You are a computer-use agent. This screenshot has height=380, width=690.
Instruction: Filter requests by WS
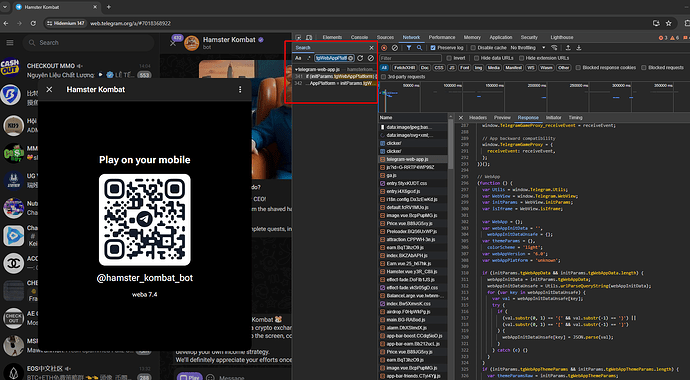pos(531,68)
